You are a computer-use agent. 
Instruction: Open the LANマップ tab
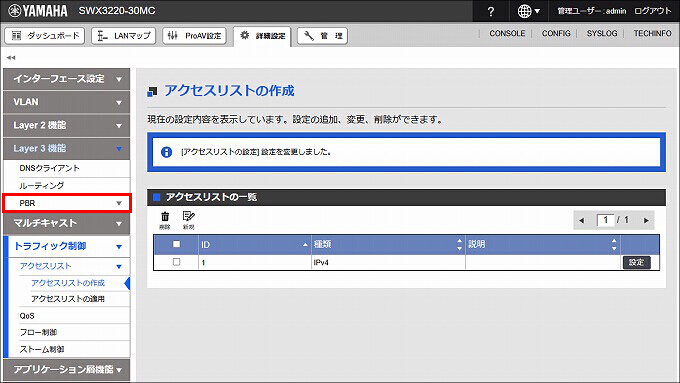pos(124,36)
